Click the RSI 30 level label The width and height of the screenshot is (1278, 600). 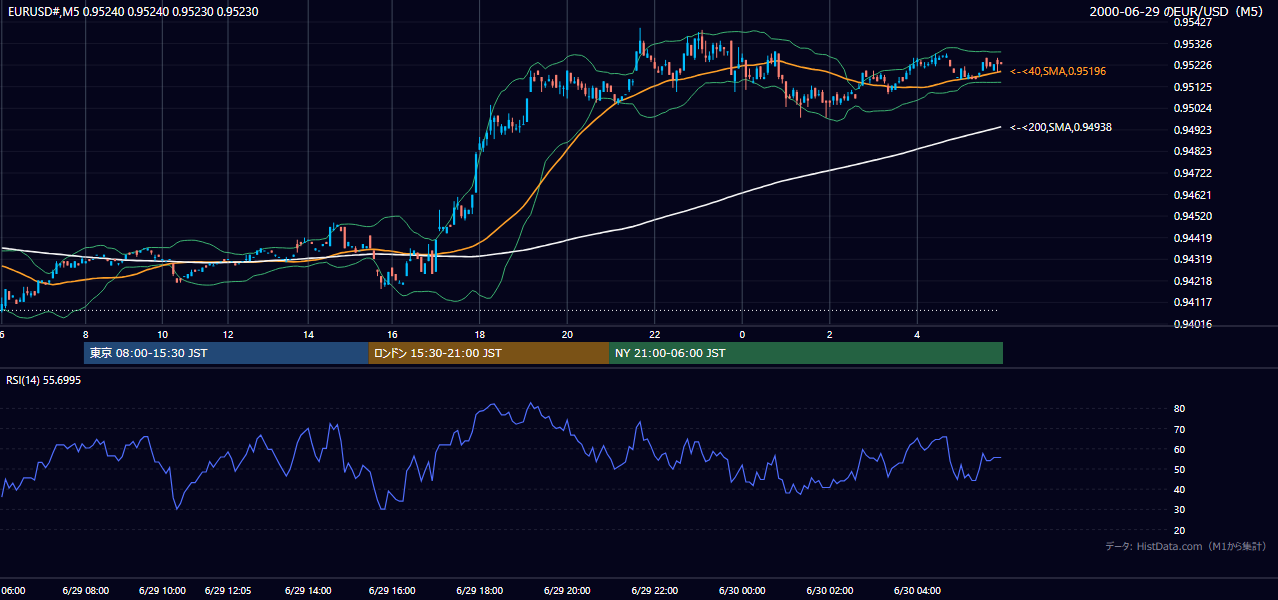(1180, 510)
